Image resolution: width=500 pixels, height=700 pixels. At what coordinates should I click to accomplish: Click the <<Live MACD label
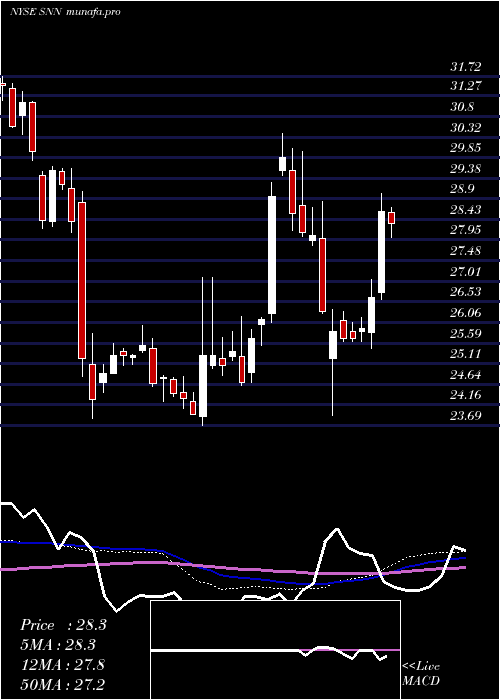pos(421,673)
